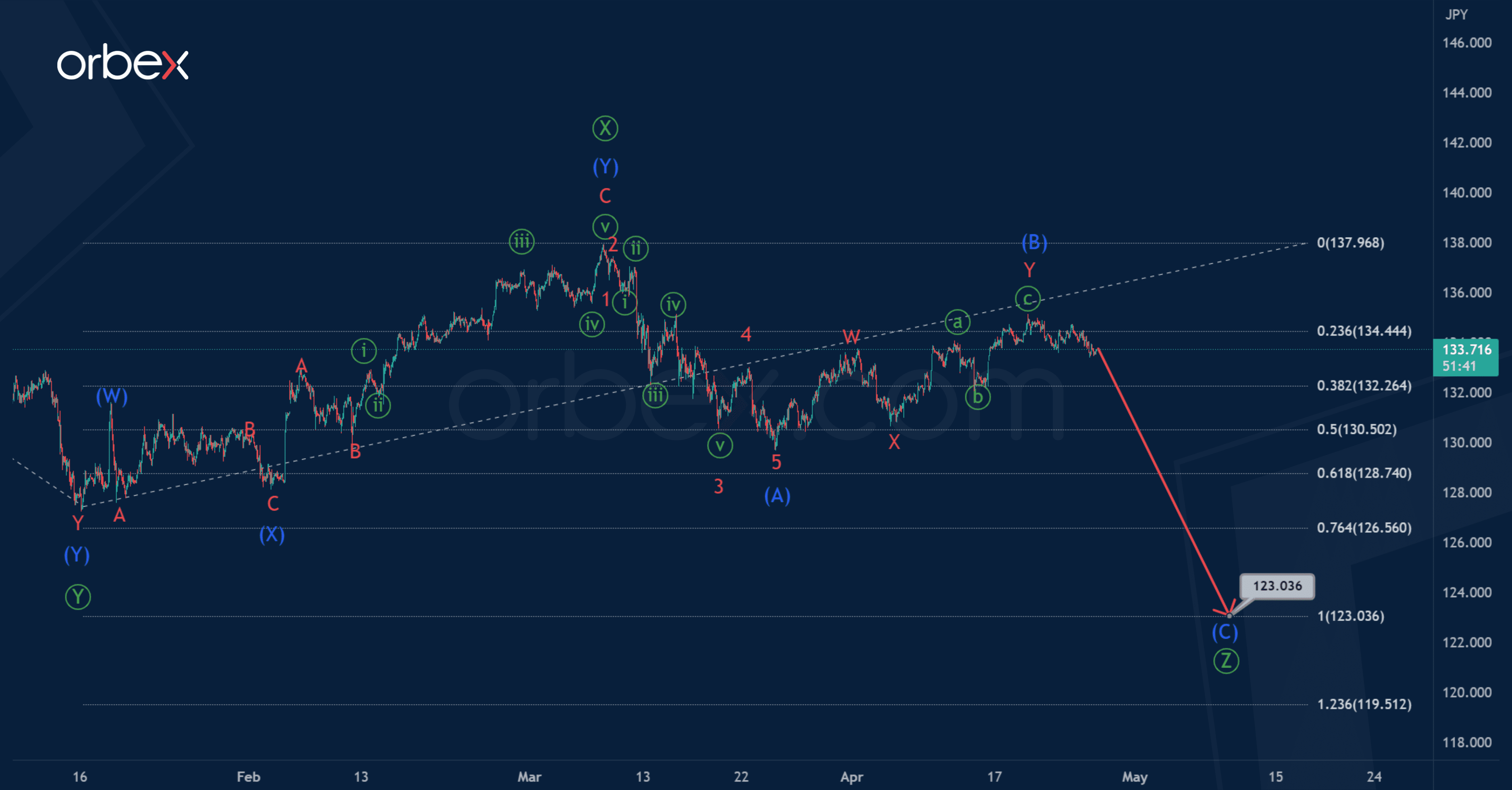Select the 0.764(126.560) Fibonacci level label
This screenshot has height=790, width=1512.
click(1364, 527)
